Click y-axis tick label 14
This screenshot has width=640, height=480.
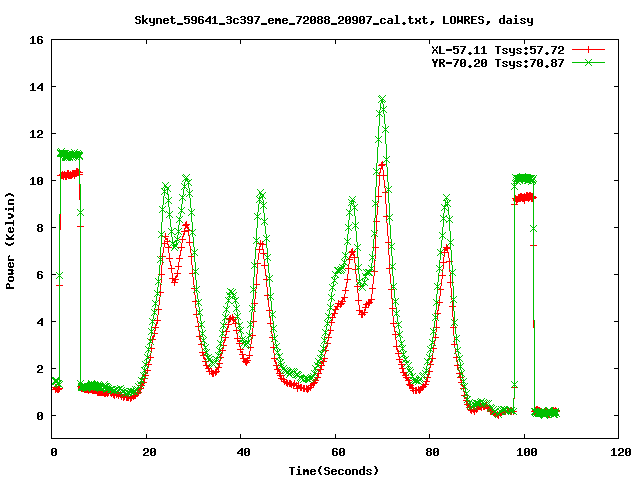36,87
